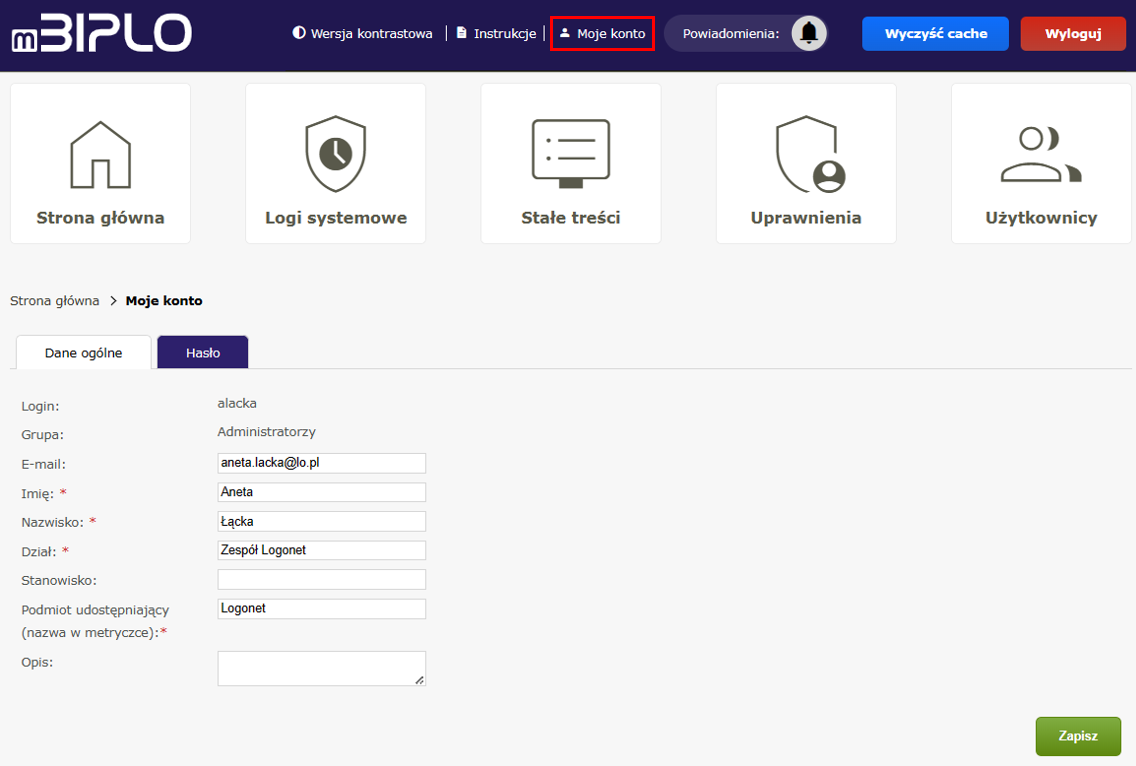The width and height of the screenshot is (1136, 766).
Task: Open Logi systemowe shield clock icon
Action: [x=335, y=154]
